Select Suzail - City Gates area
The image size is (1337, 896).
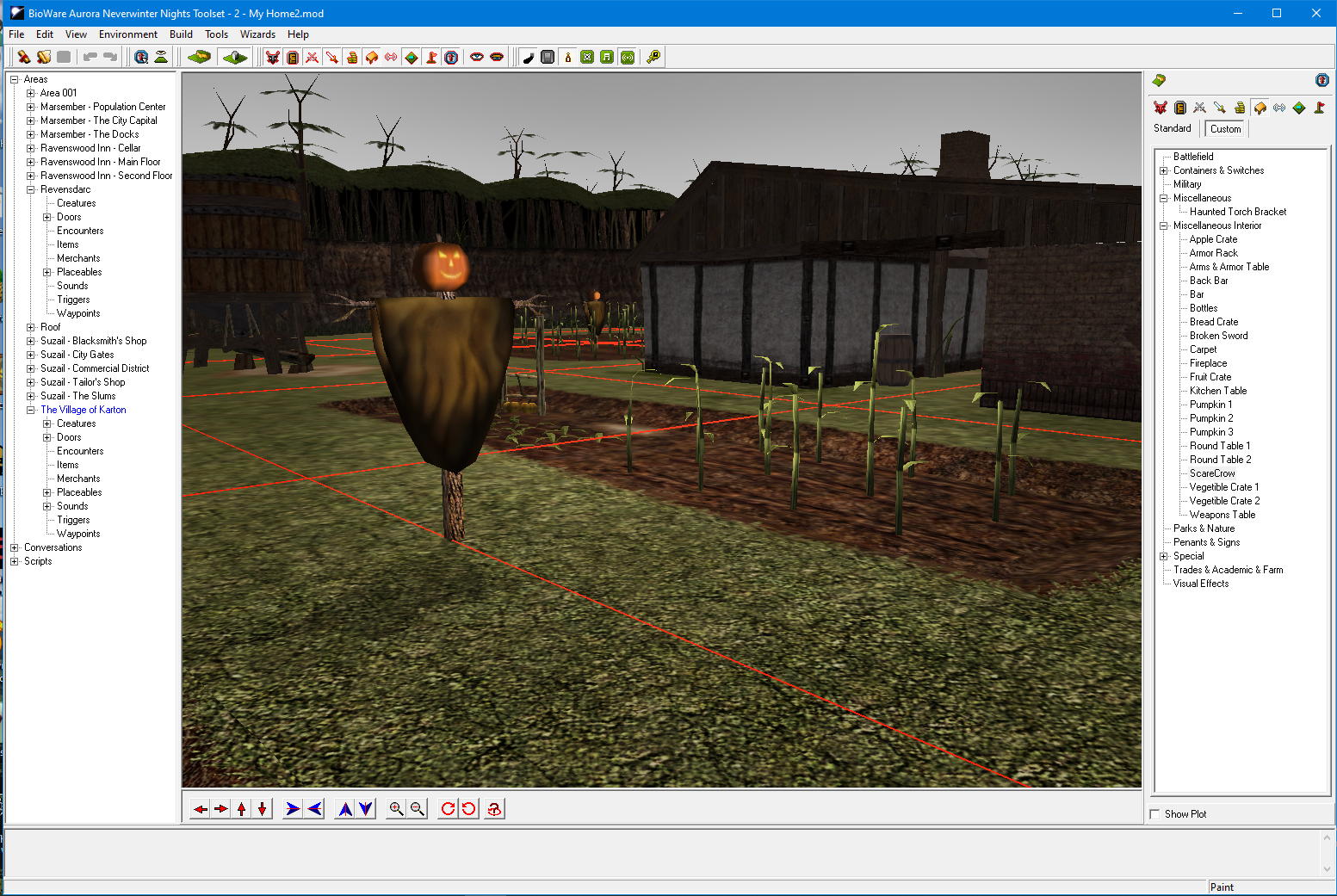77,355
